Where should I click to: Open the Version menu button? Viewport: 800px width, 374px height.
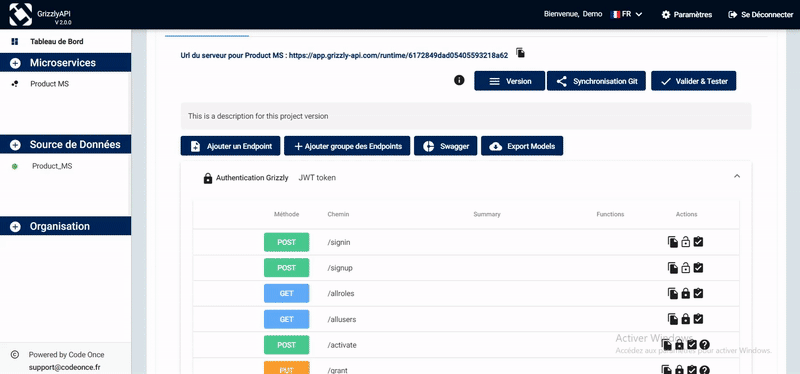coord(510,81)
